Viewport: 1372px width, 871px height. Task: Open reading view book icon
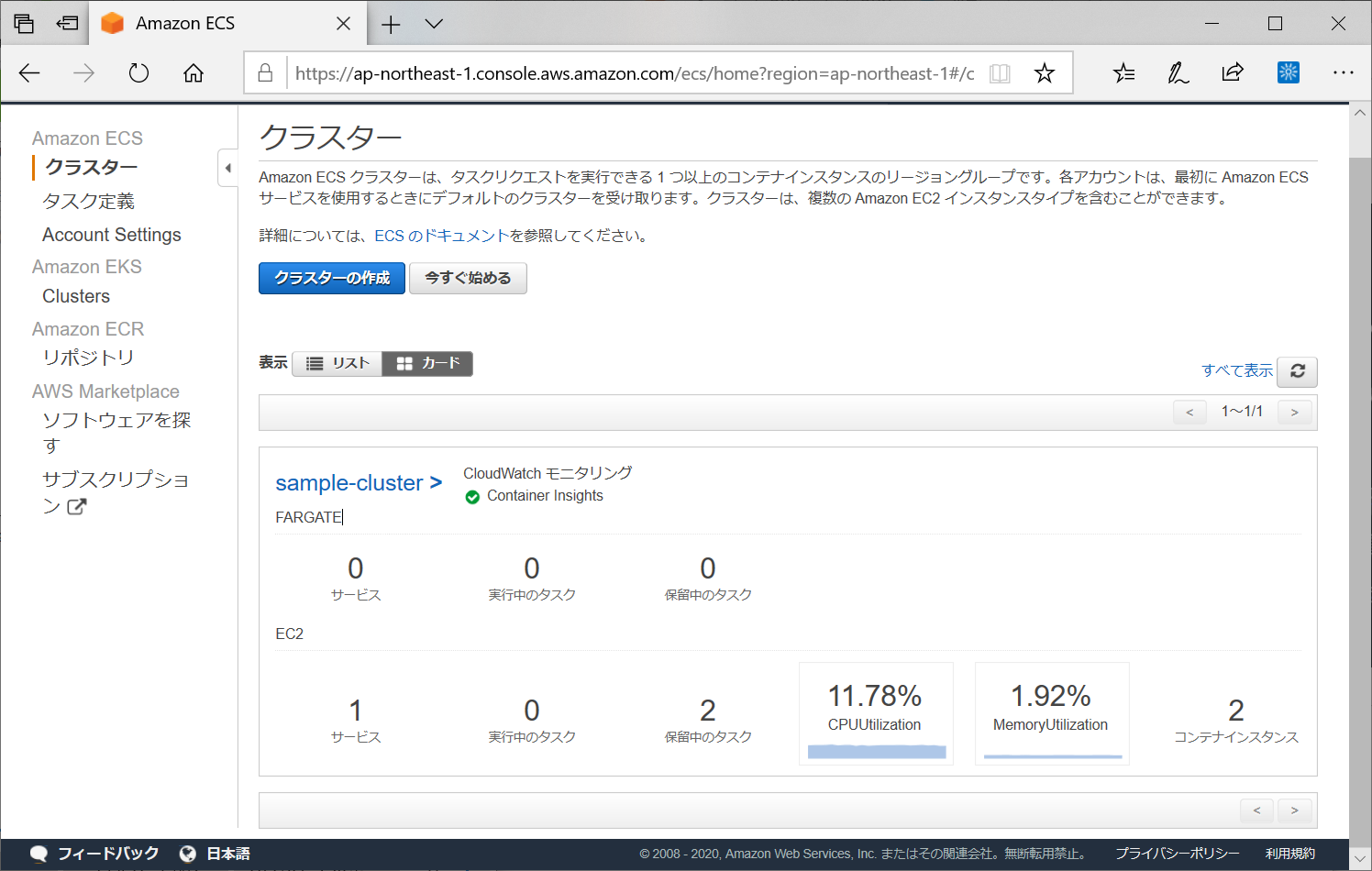coord(1000,73)
